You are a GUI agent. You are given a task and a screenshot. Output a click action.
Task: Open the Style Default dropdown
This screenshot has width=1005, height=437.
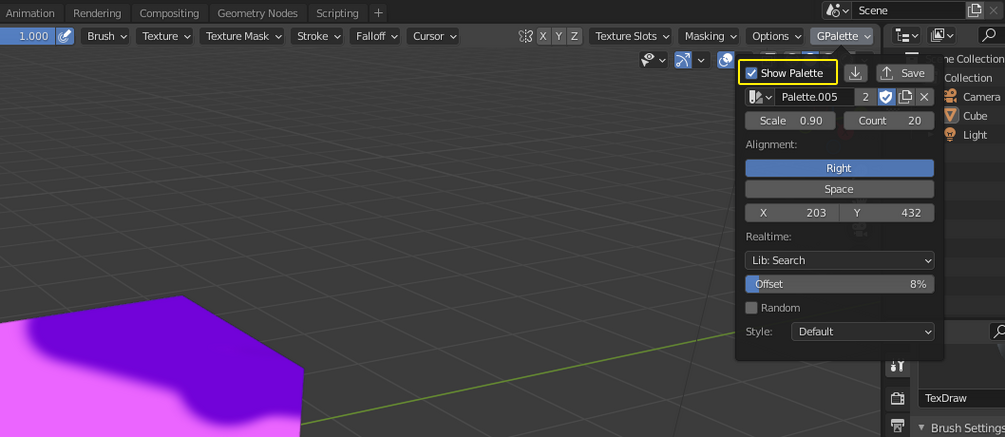[863, 332]
